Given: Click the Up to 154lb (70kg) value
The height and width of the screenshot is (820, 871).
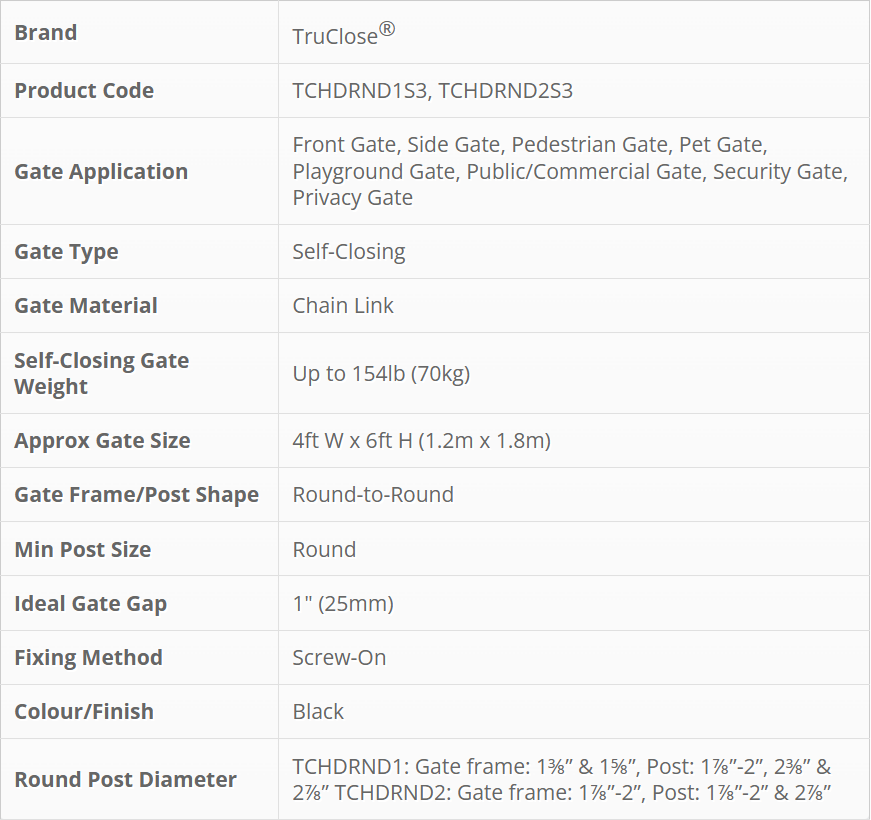Looking at the screenshot, I should (381, 374).
